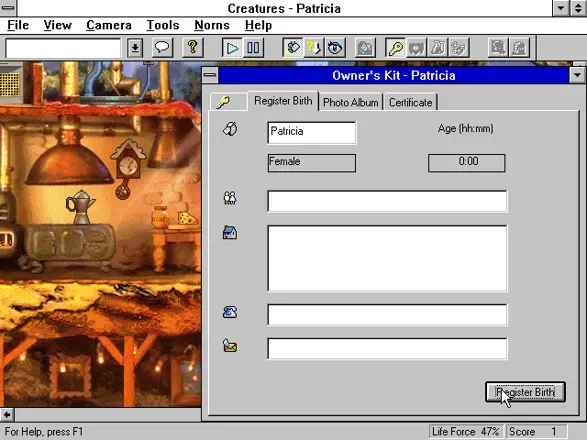The width and height of the screenshot is (587, 440).
Task: Click the hand-and-norn toolbar icon
Action: pos(293,48)
